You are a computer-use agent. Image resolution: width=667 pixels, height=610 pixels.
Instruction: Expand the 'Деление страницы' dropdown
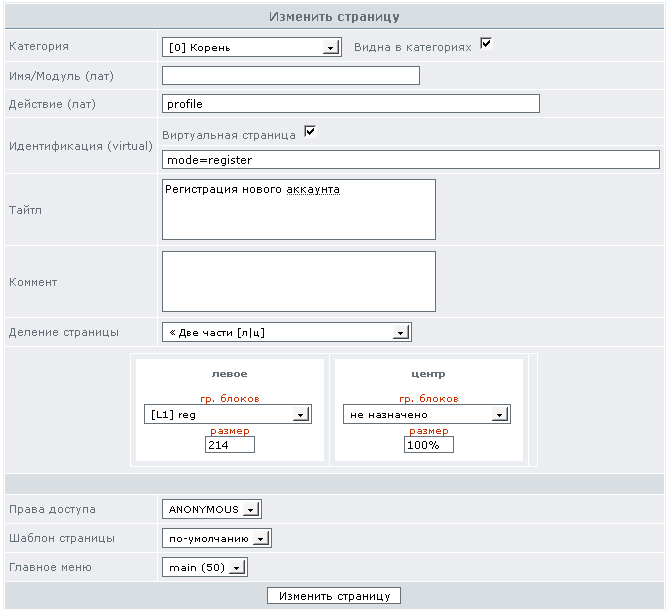tap(286, 332)
